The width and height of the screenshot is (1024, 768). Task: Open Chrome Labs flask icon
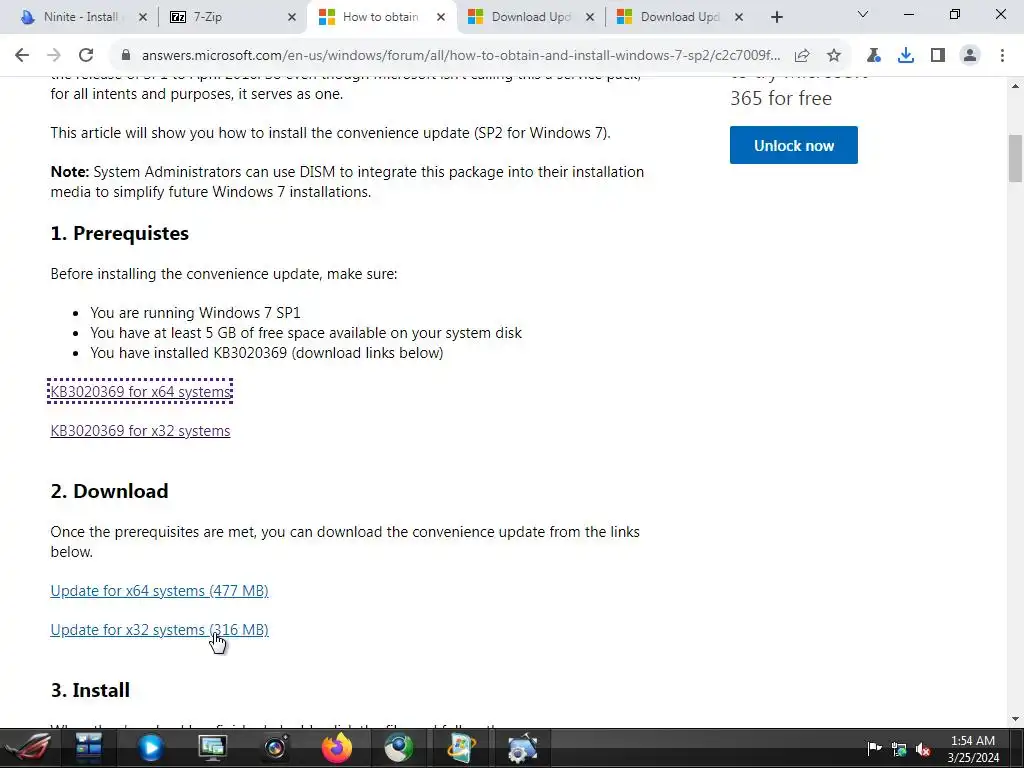pyautogui.click(x=874, y=55)
